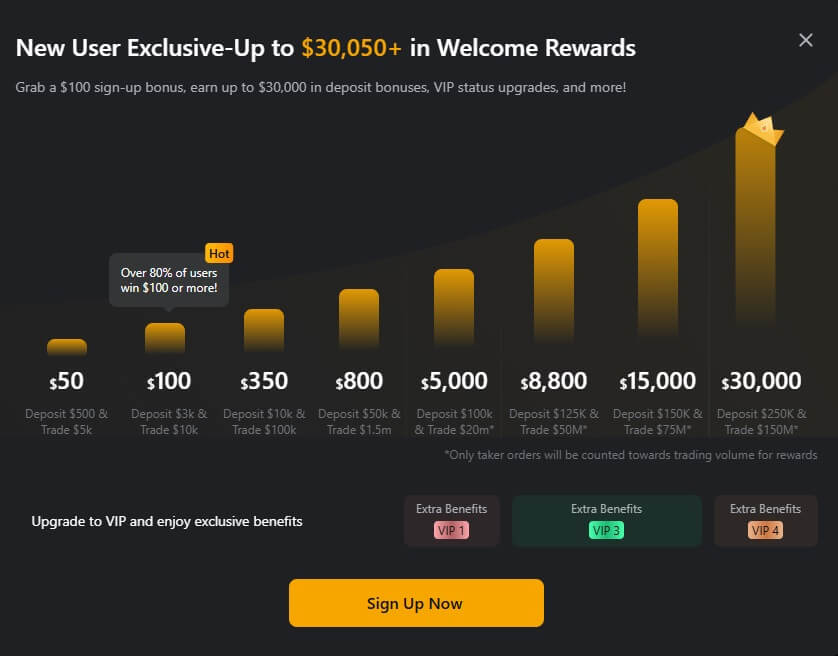This screenshot has height=656, width=838.
Task: Click the $50 reward tier label
Action: 66,381
